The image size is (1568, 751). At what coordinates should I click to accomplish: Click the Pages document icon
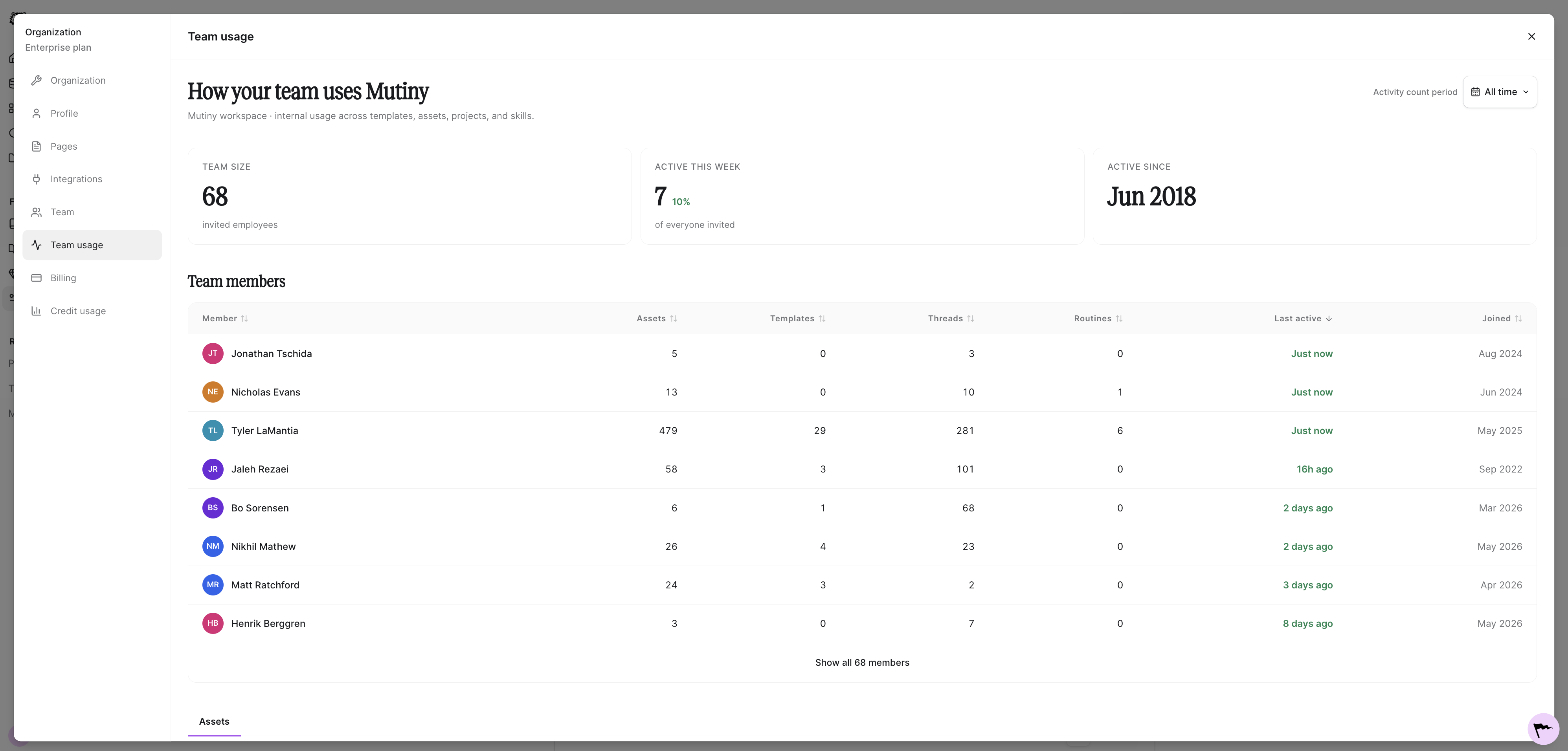point(37,146)
